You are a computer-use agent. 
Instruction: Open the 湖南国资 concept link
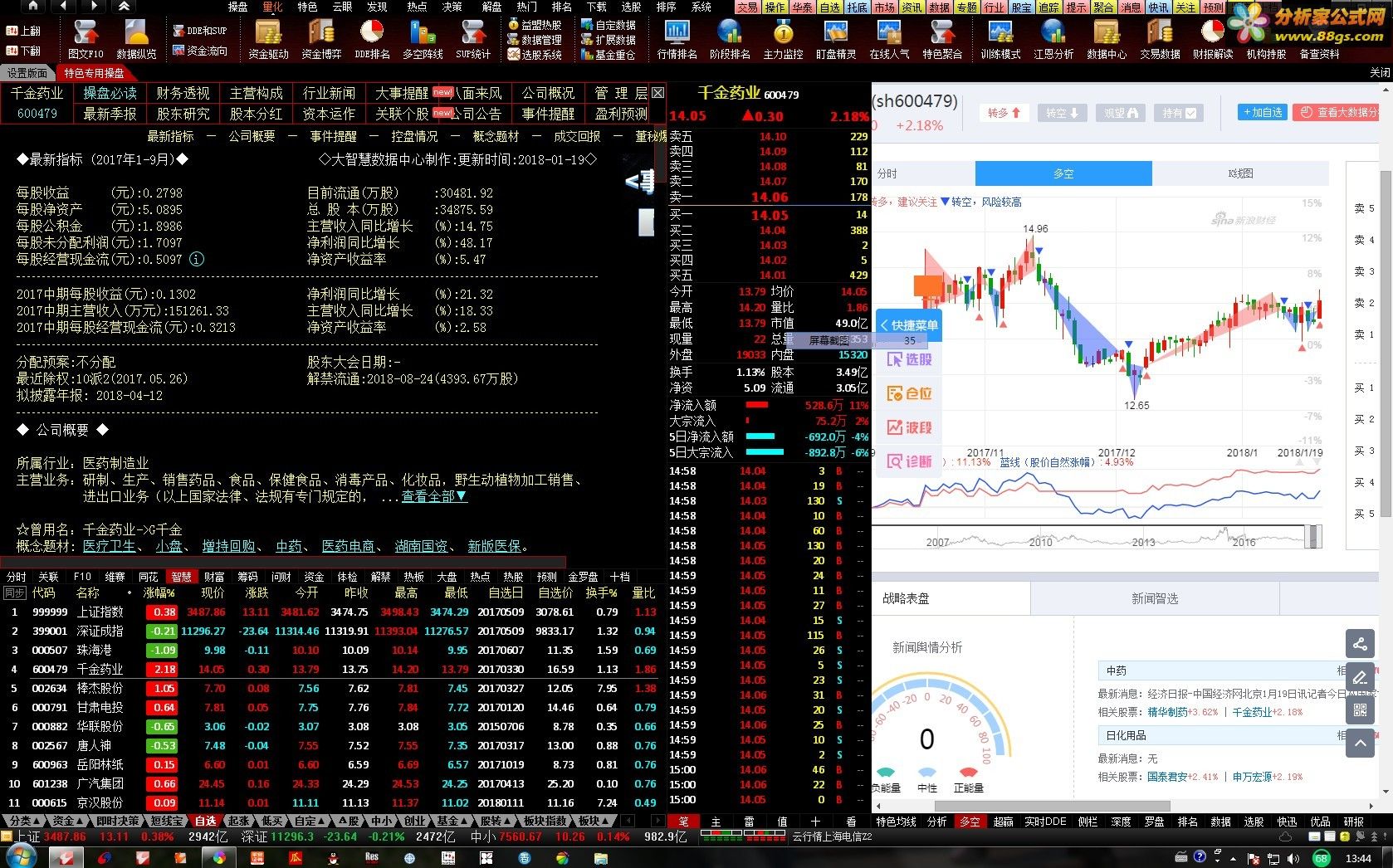[x=422, y=546]
